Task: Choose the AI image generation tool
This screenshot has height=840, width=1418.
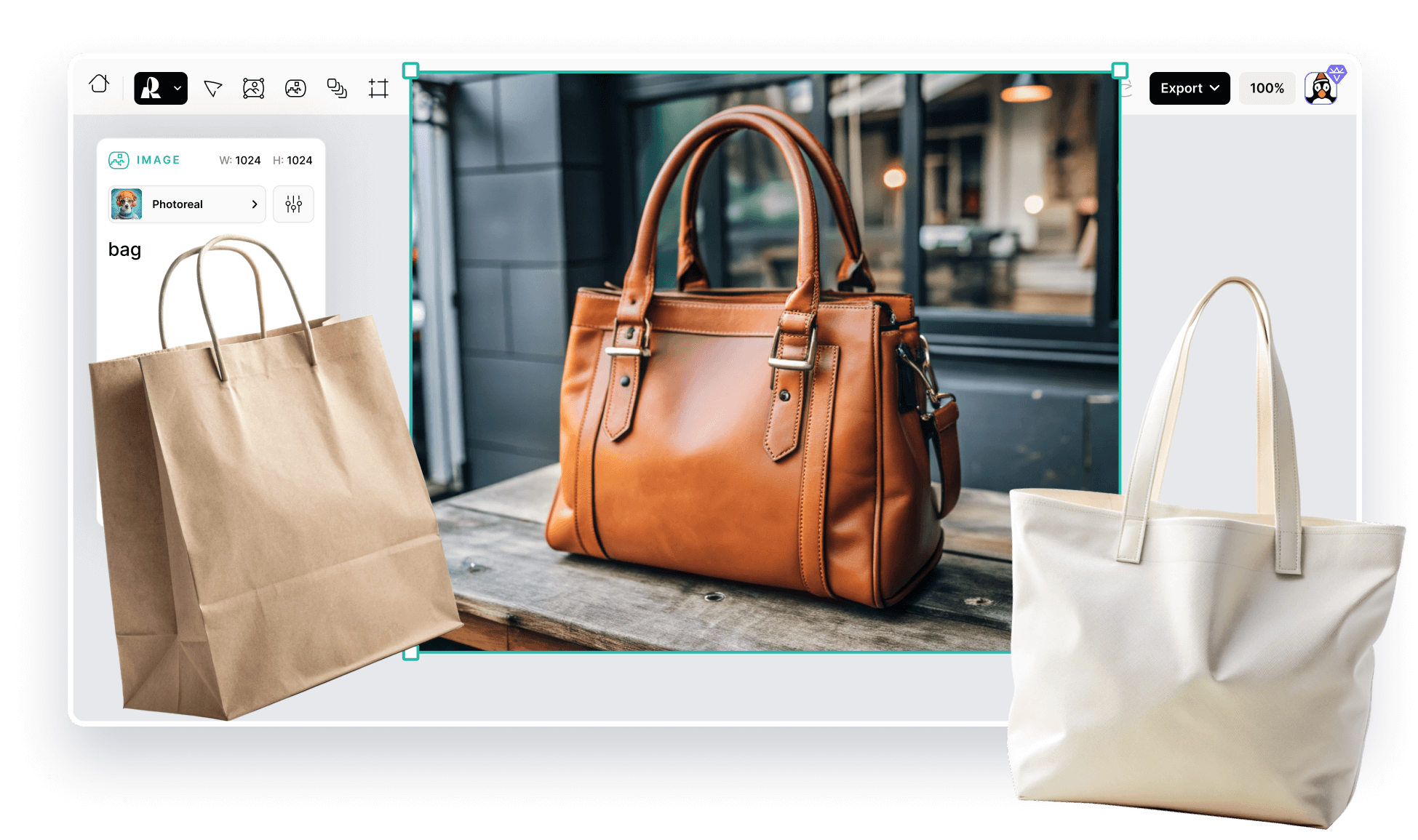Action: (295, 89)
